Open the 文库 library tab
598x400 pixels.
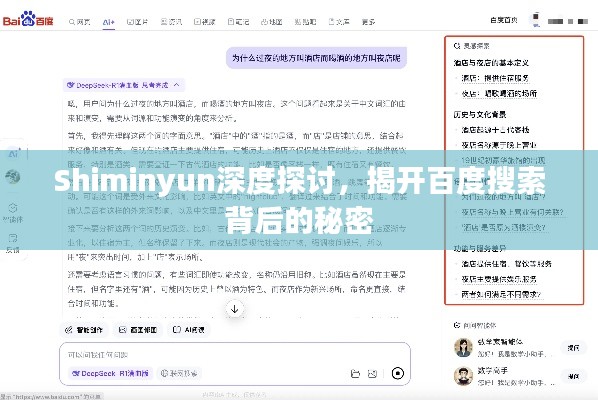339,22
